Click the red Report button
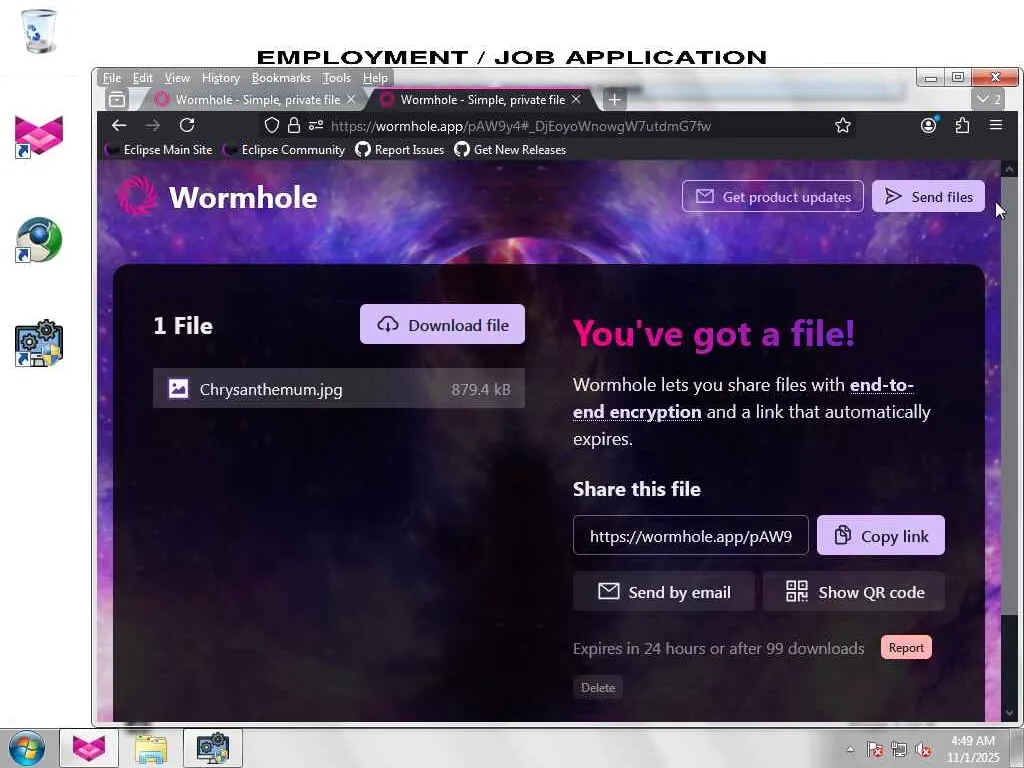1024x768 pixels. click(906, 647)
